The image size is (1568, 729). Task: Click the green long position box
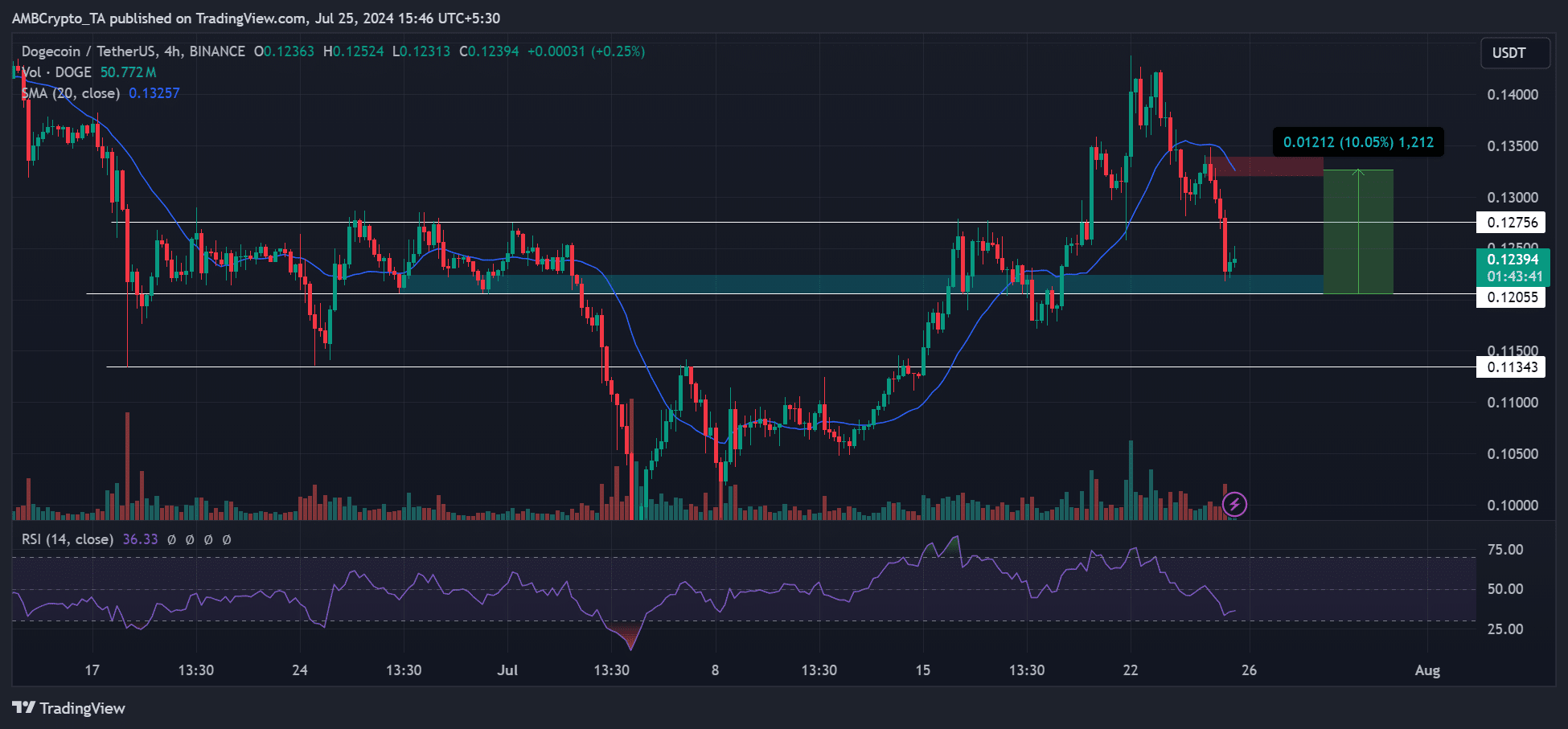click(x=1358, y=232)
